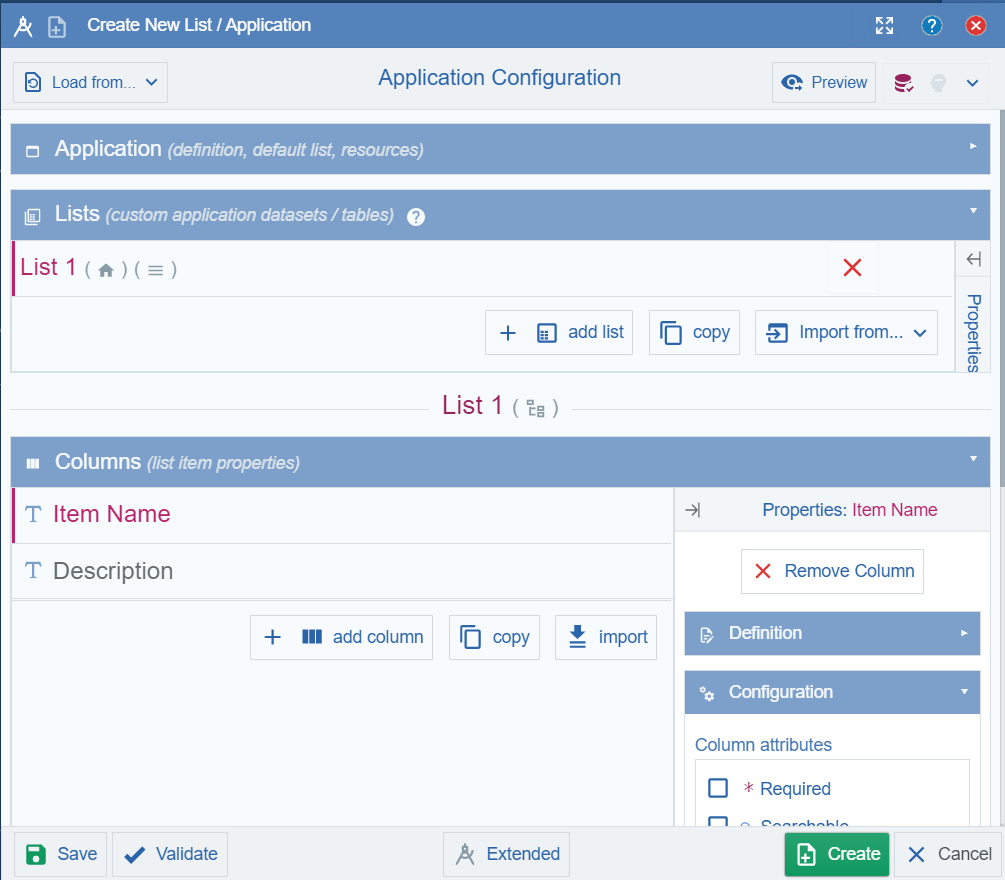Expand the Definition section for Item Name
Image resolution: width=1005 pixels, height=880 pixels.
(x=831, y=633)
